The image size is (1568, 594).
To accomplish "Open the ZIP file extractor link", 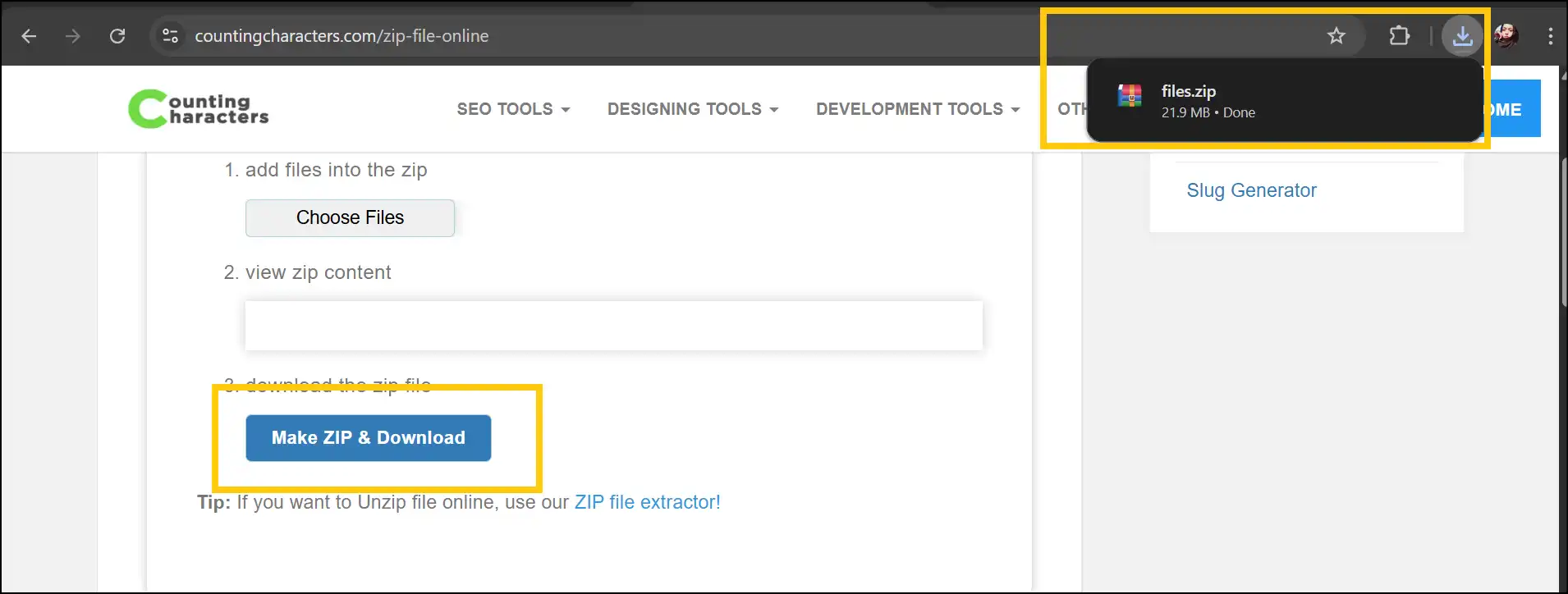I will [x=647, y=502].
